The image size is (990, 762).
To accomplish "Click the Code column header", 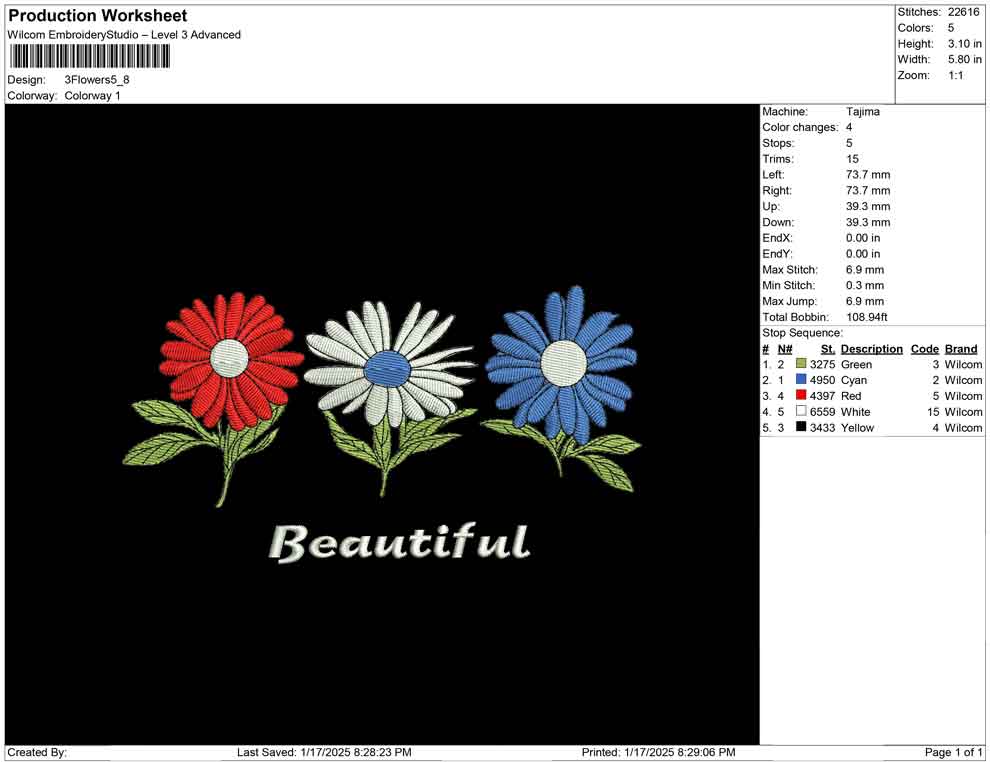I will (x=924, y=349).
